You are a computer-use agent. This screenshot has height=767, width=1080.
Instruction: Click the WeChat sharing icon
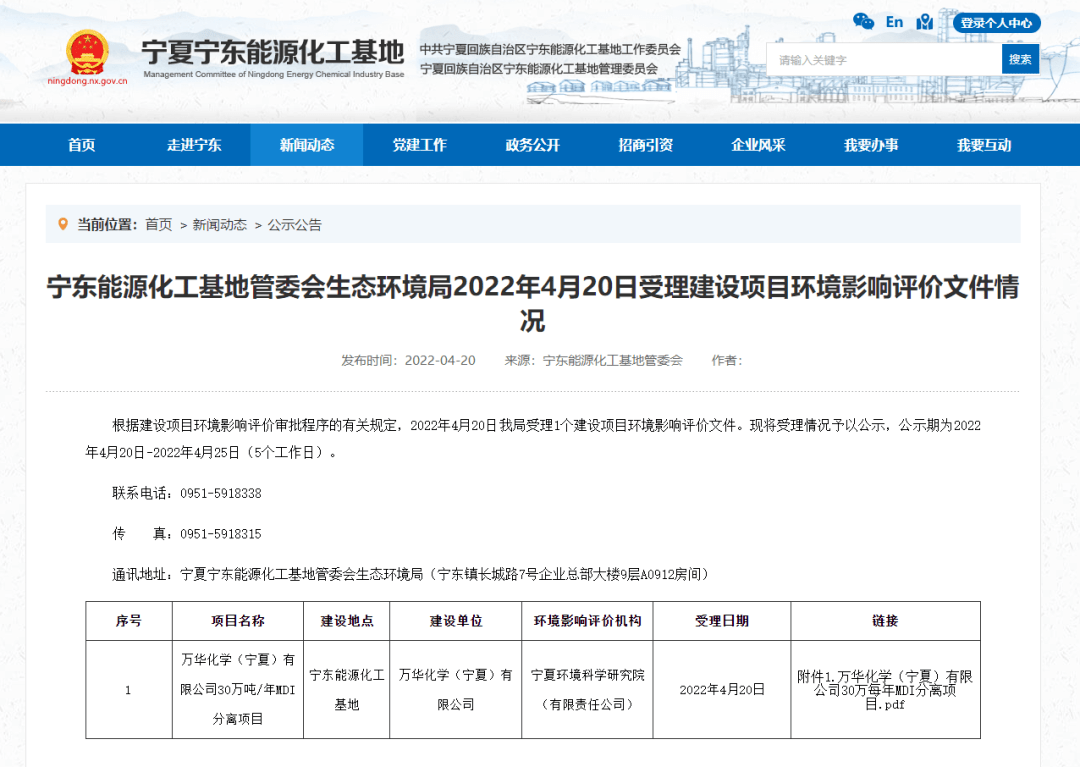pyautogui.click(x=864, y=21)
